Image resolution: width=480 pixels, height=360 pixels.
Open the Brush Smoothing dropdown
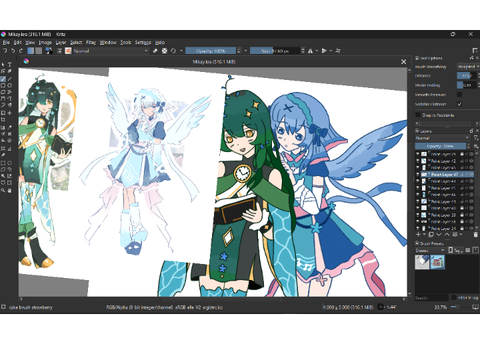pyautogui.click(x=468, y=67)
